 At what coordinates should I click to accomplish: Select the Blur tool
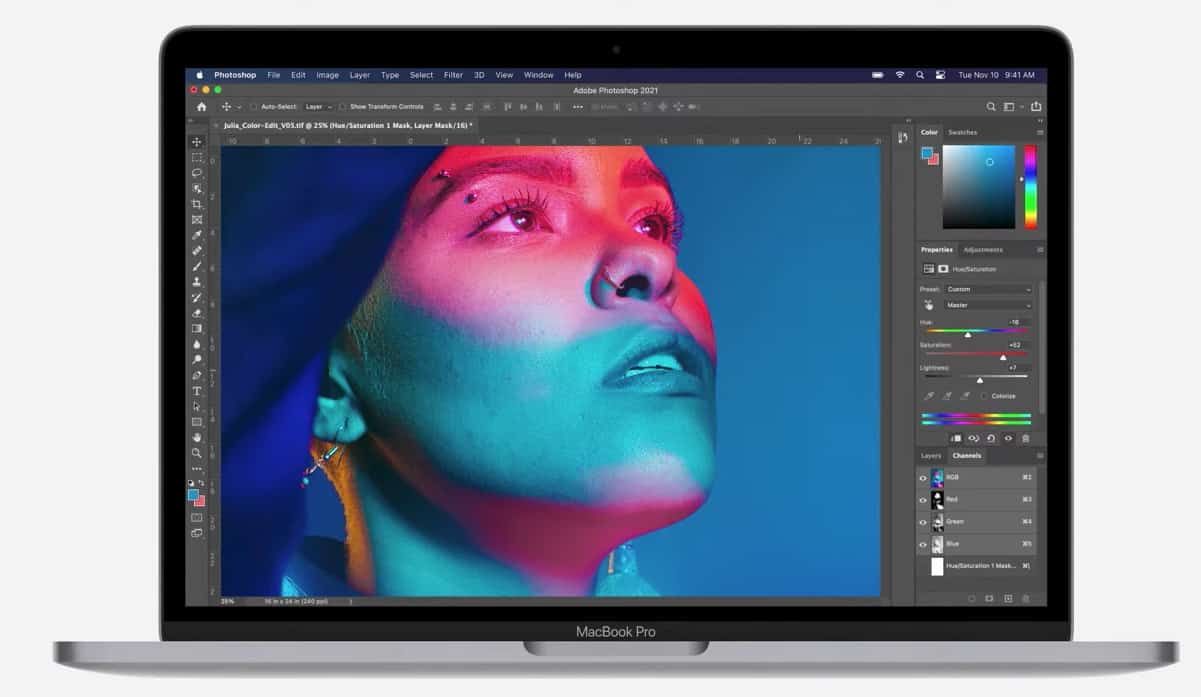197,343
